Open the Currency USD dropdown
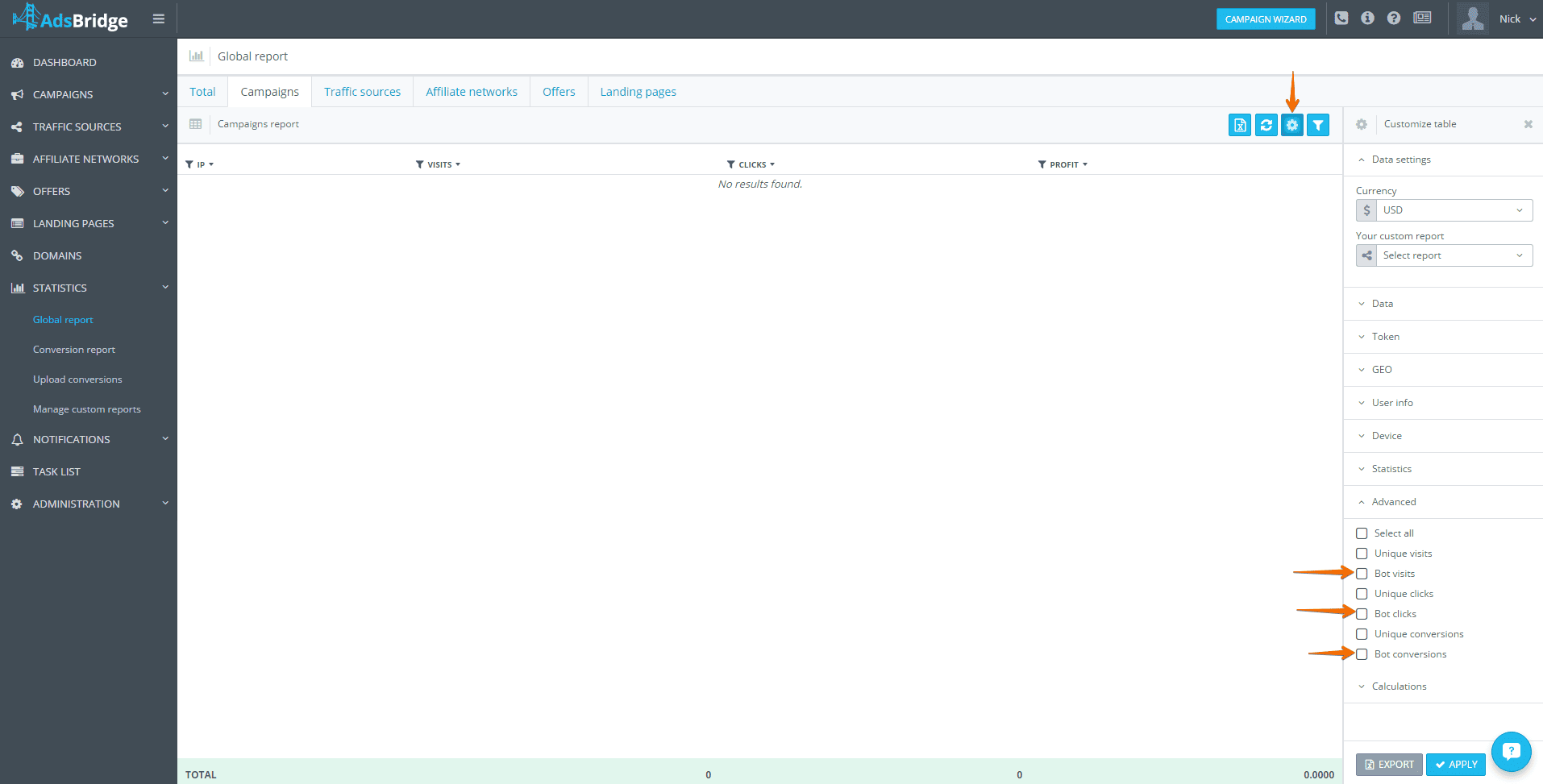Image resolution: width=1543 pixels, height=784 pixels. pyautogui.click(x=1444, y=210)
